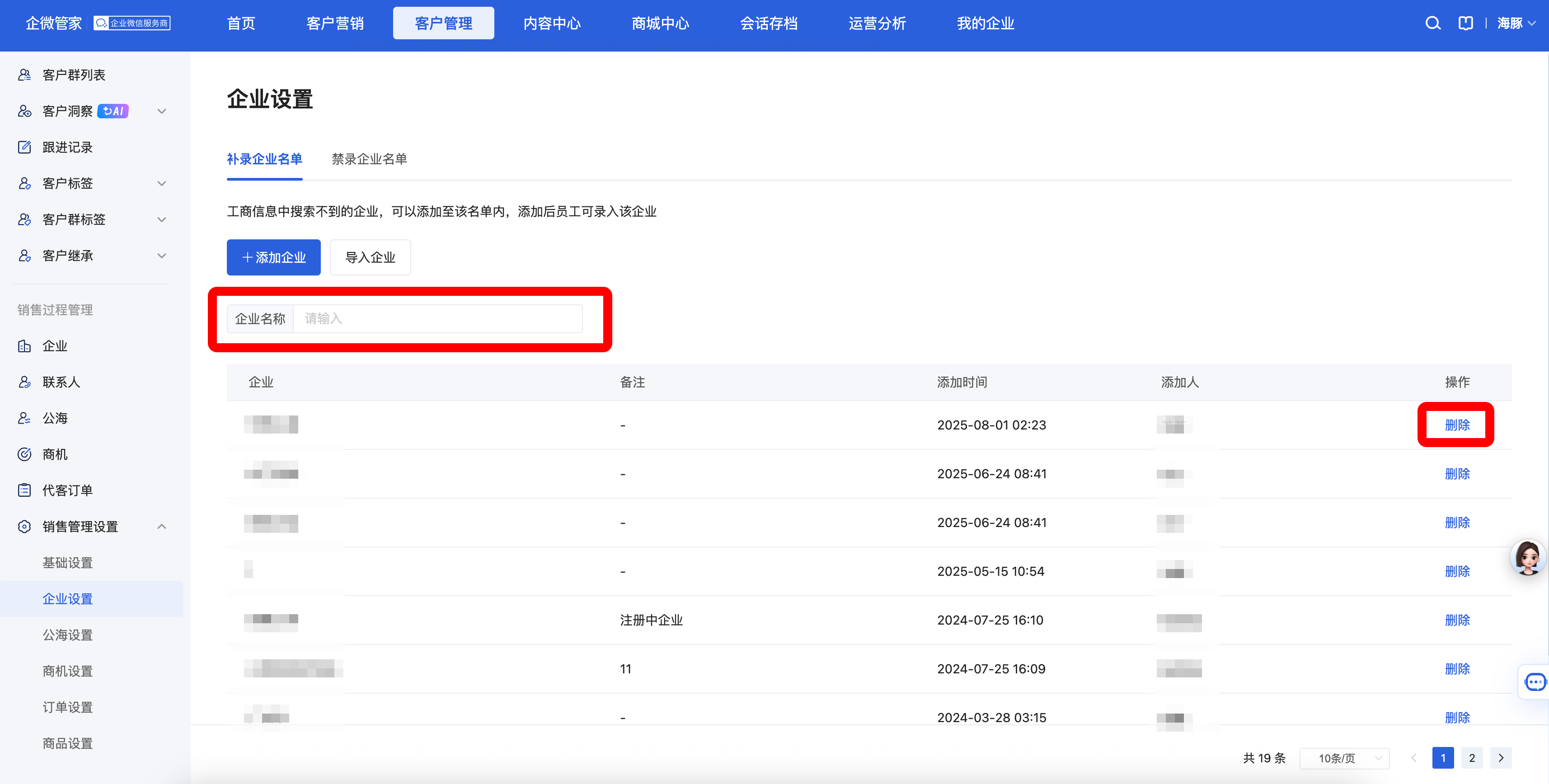Click the 企业 building icon in sidebar
Image resolution: width=1549 pixels, height=784 pixels.
pos(24,346)
